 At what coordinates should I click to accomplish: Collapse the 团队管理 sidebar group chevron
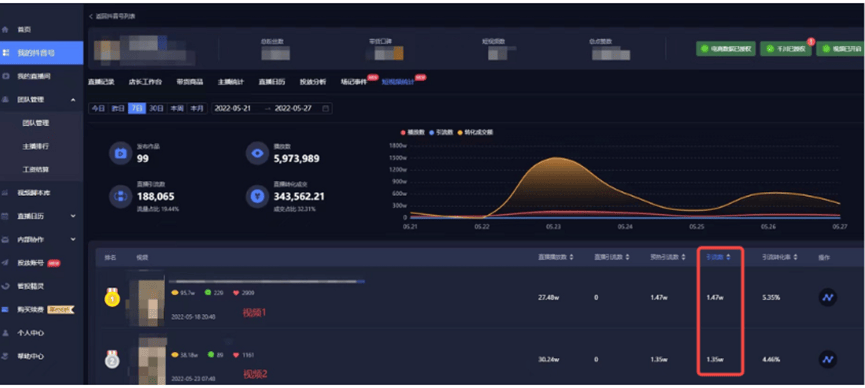tap(73, 100)
